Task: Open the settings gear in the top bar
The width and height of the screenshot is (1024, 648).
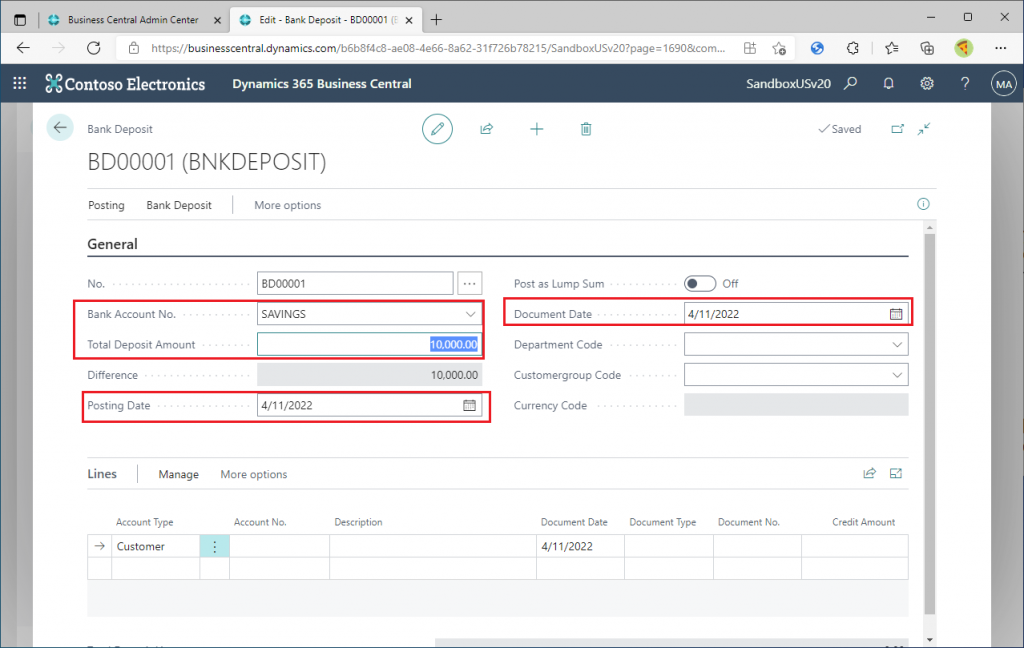Action: (927, 84)
